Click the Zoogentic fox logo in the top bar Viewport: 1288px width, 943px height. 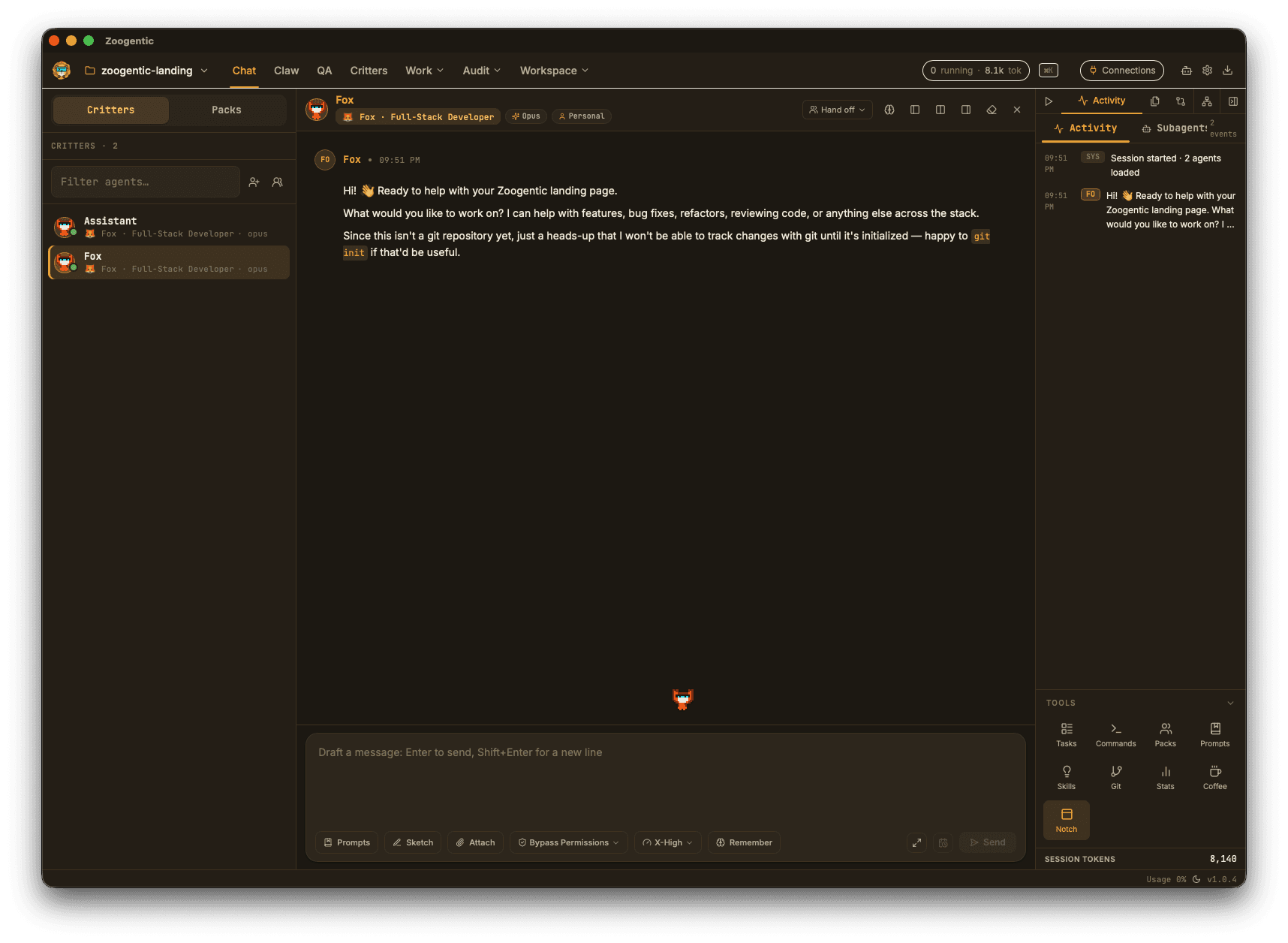click(x=62, y=71)
